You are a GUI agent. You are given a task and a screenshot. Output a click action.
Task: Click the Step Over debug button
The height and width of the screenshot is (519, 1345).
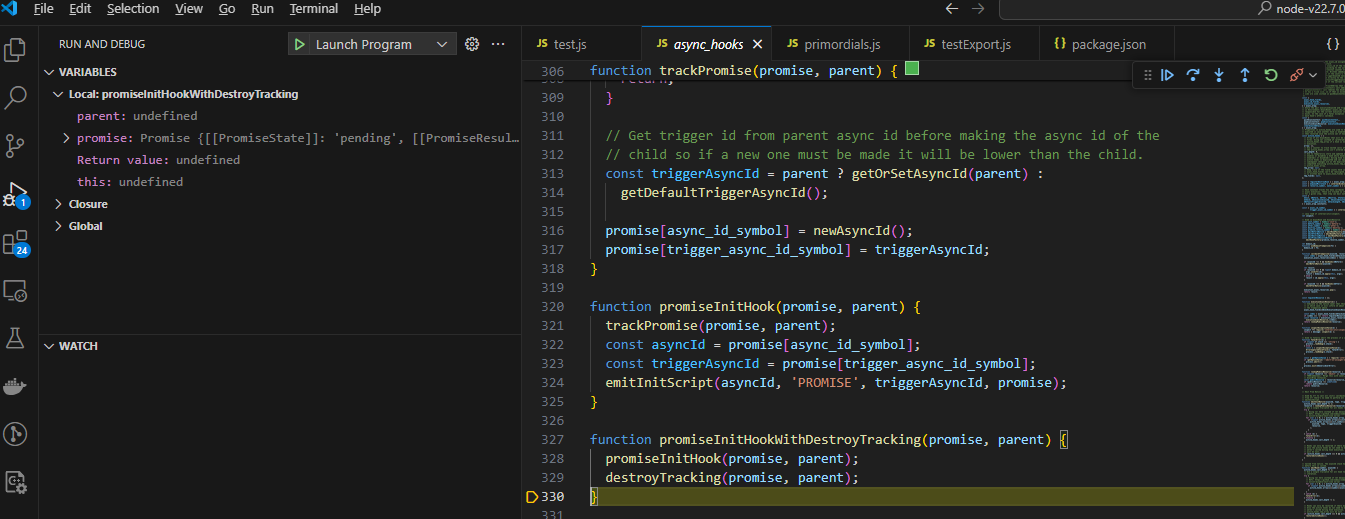click(1193, 75)
